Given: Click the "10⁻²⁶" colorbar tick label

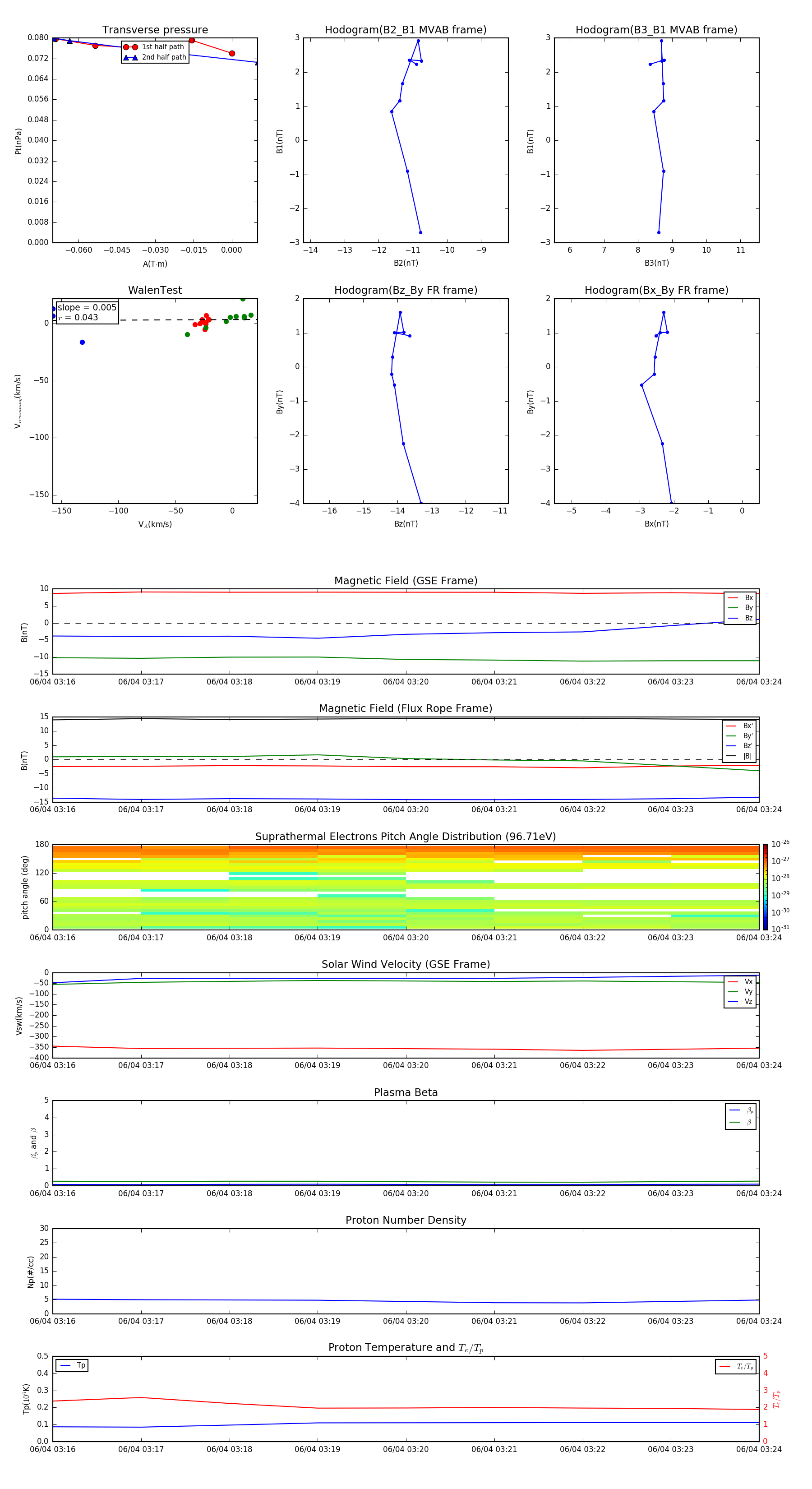Looking at the screenshot, I should coord(780,844).
